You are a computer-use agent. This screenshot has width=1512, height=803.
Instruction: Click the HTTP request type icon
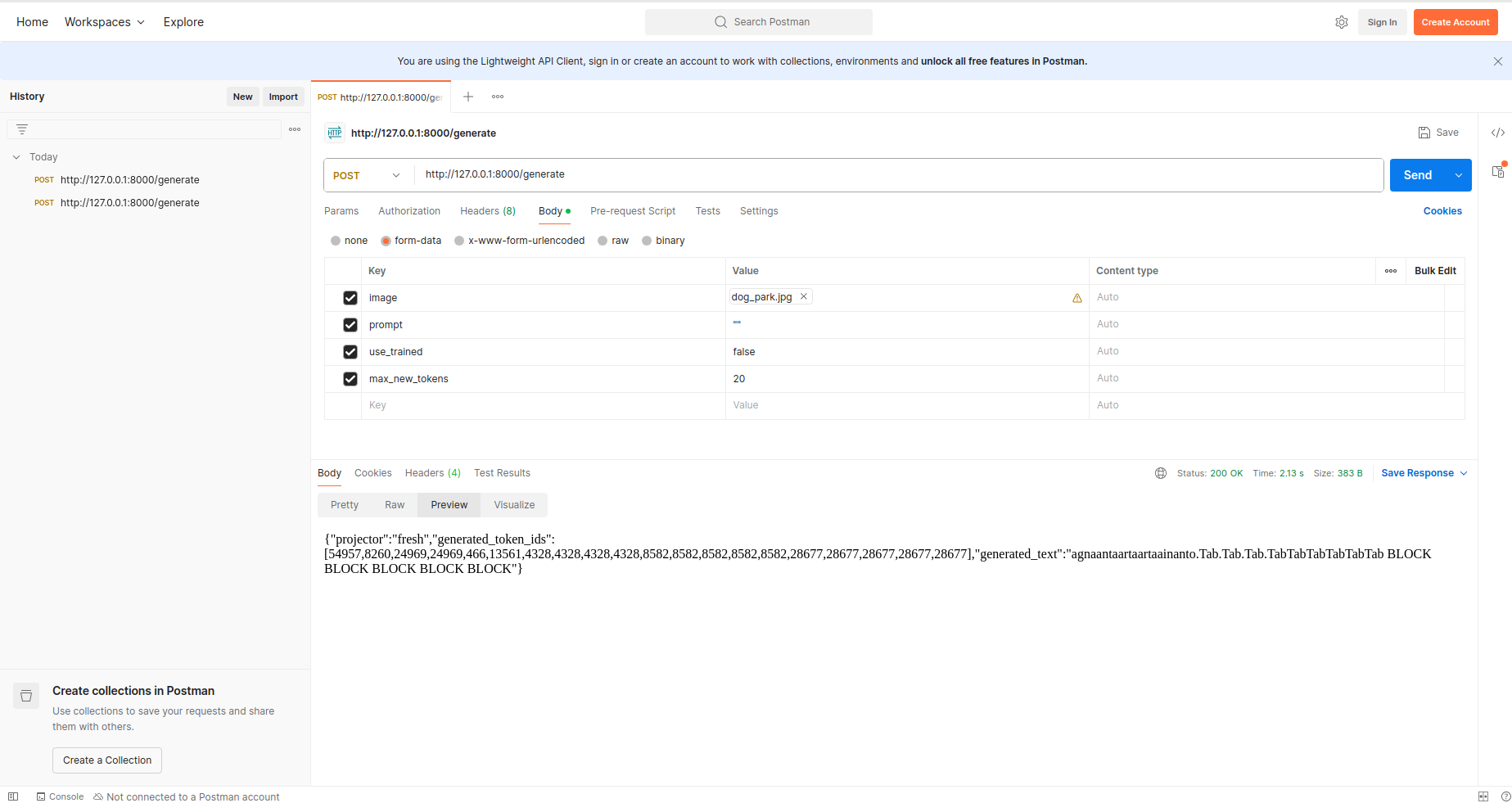click(x=335, y=133)
